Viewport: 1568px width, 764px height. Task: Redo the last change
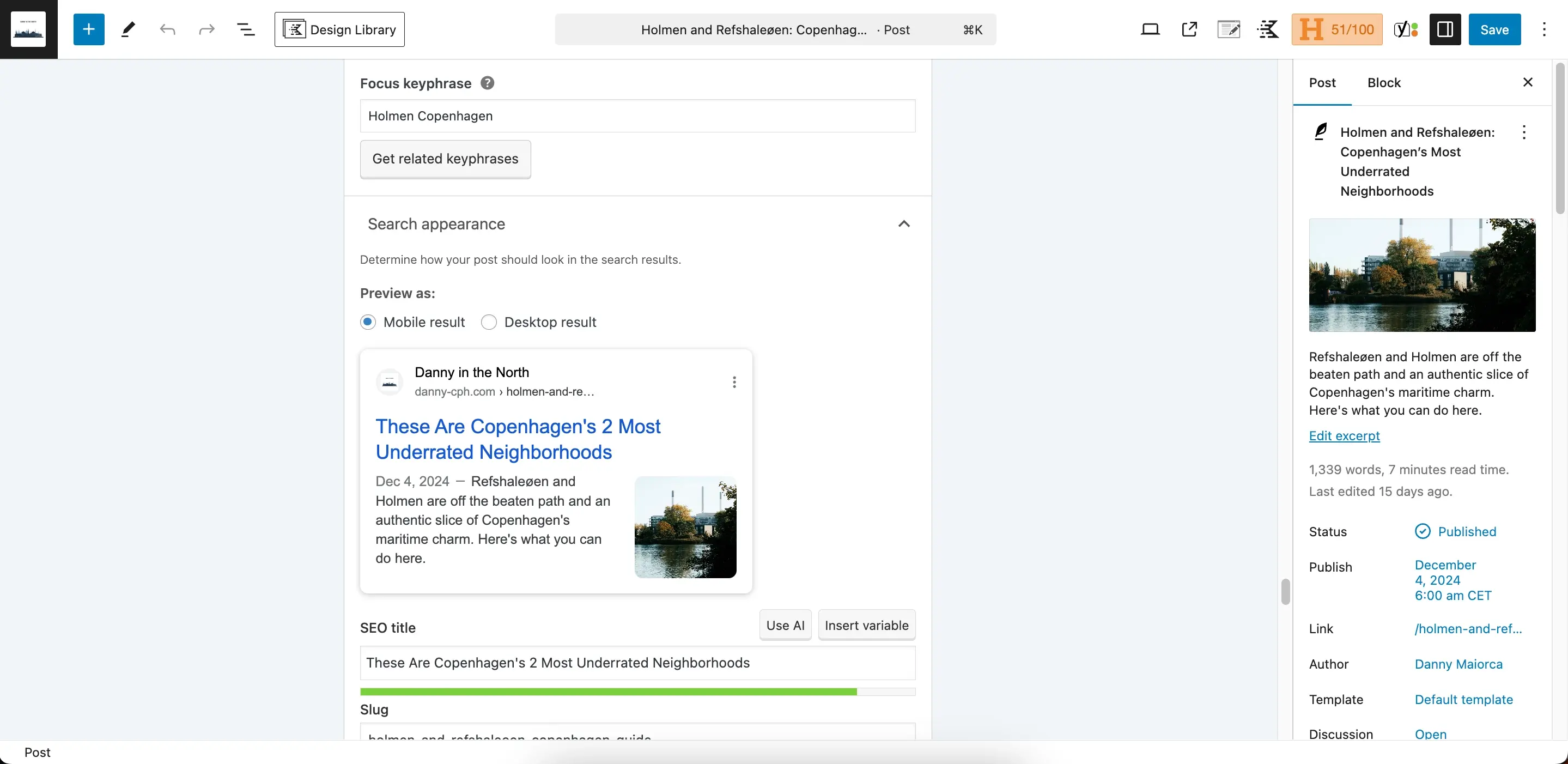pos(206,29)
